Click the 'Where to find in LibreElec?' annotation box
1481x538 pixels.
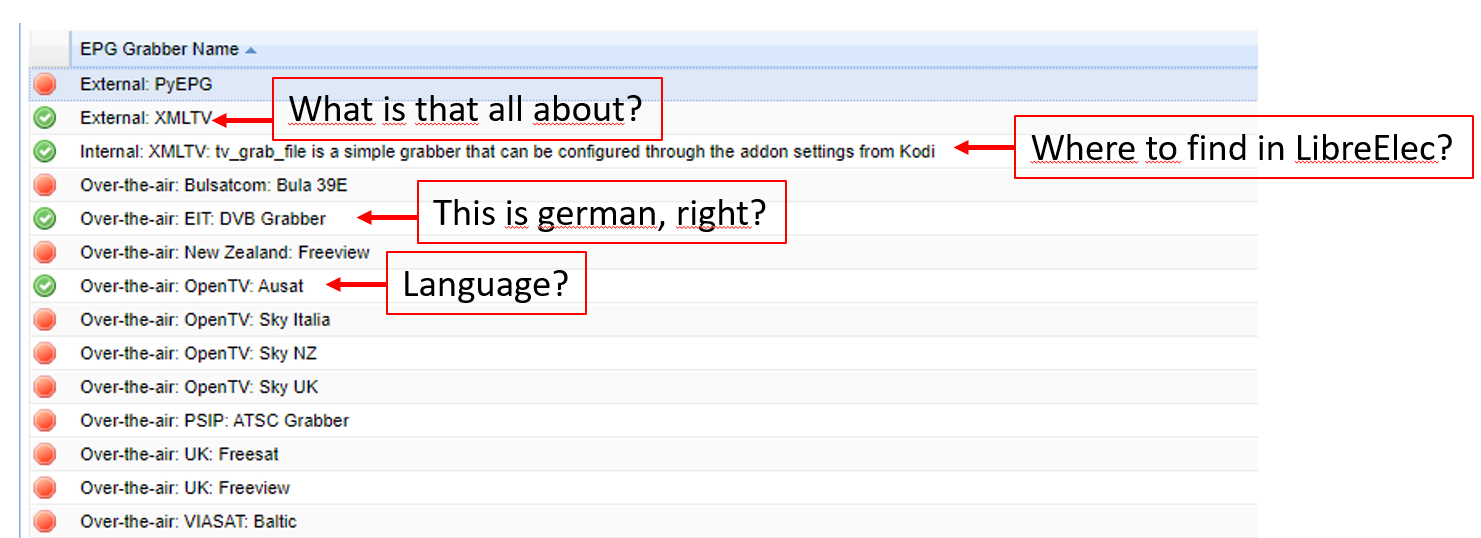pos(1243,147)
